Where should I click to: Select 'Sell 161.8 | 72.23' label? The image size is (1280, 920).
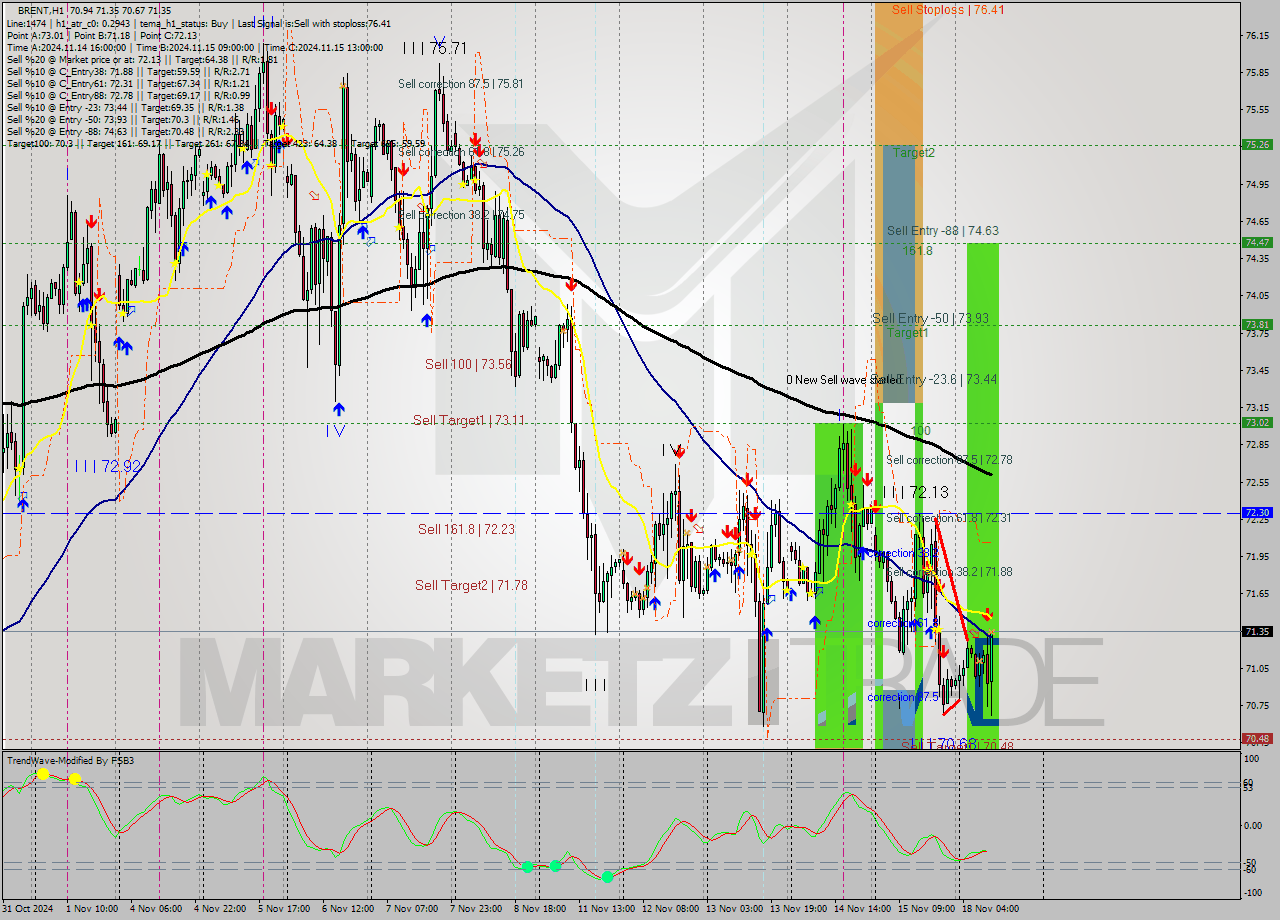[466, 529]
